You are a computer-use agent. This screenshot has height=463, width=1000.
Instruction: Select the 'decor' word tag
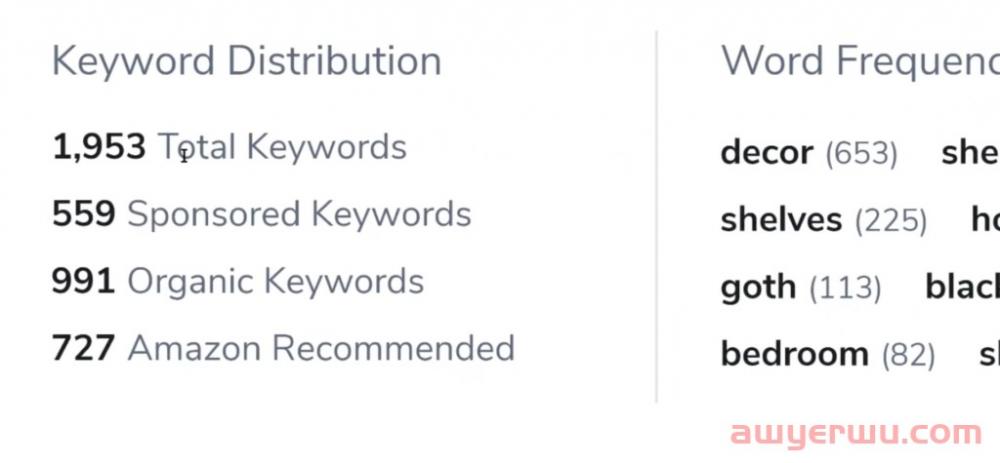[x=767, y=153]
